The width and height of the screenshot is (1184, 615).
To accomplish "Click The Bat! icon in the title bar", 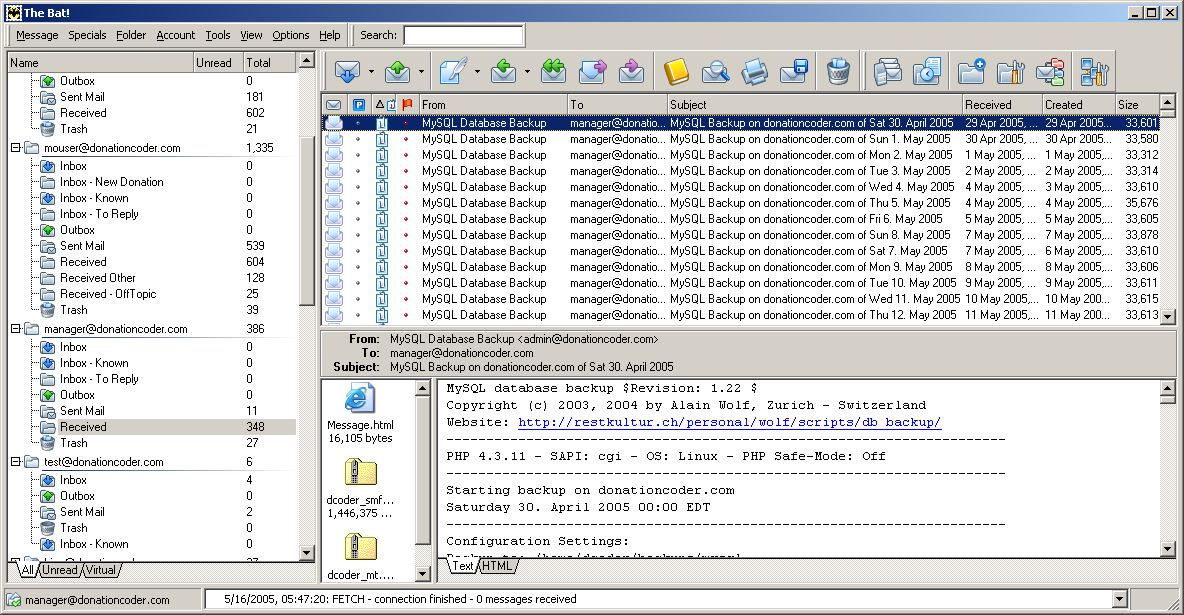I will 13,12.
